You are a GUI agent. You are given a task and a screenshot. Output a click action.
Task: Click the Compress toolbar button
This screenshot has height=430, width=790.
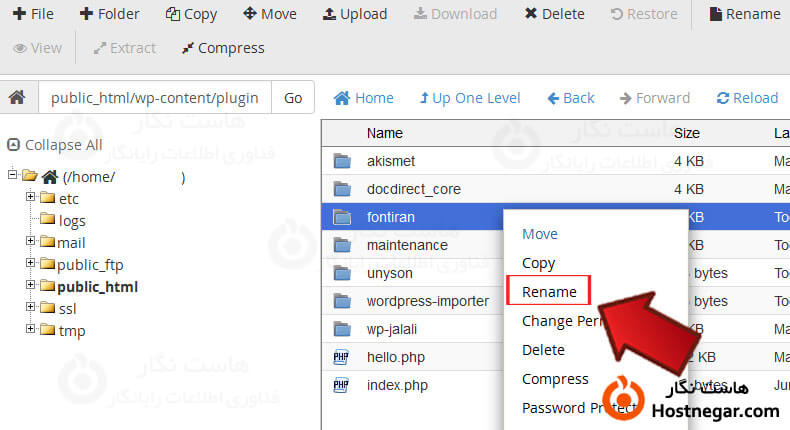coord(223,48)
